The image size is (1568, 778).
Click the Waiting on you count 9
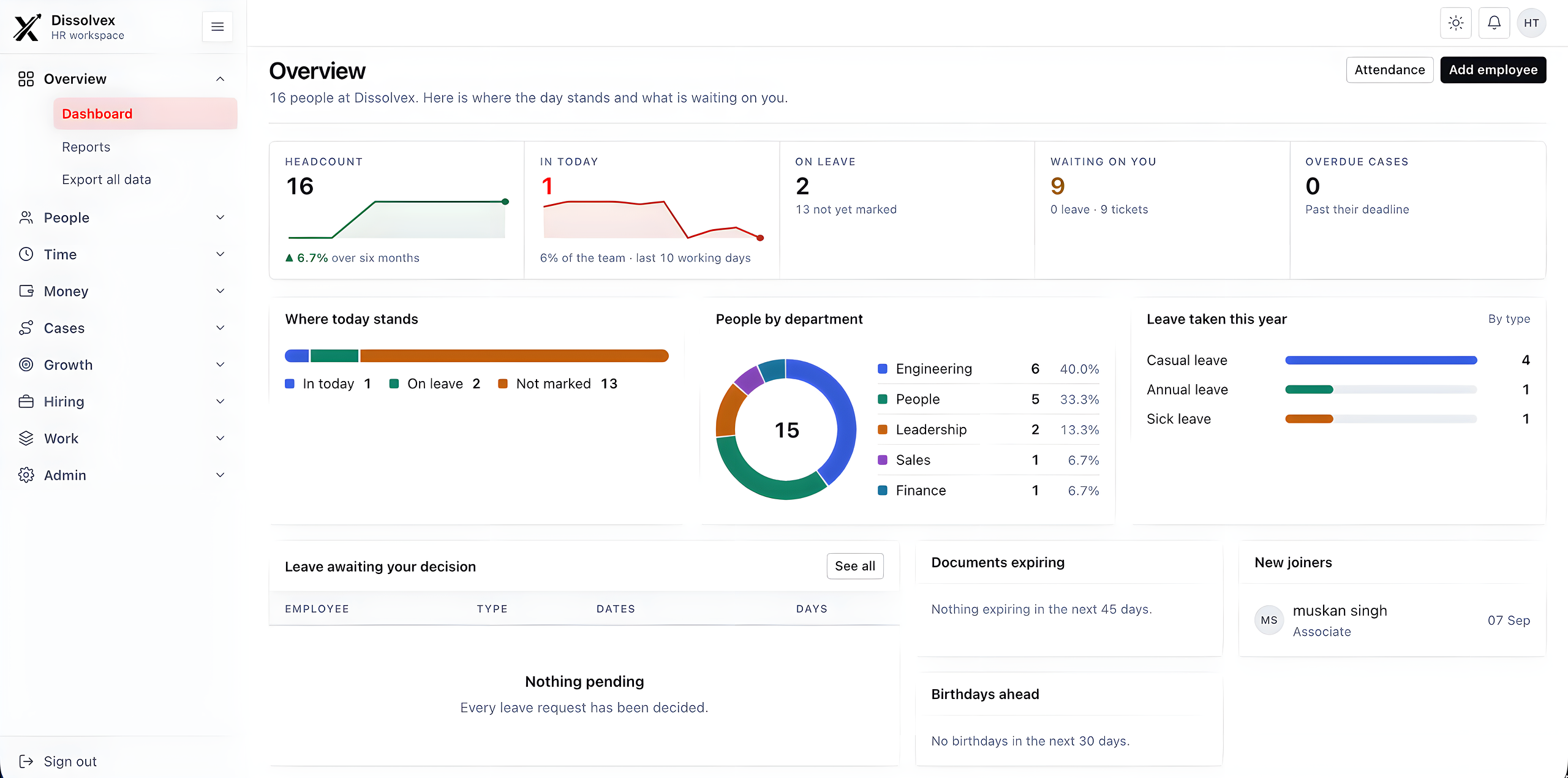[1058, 186]
